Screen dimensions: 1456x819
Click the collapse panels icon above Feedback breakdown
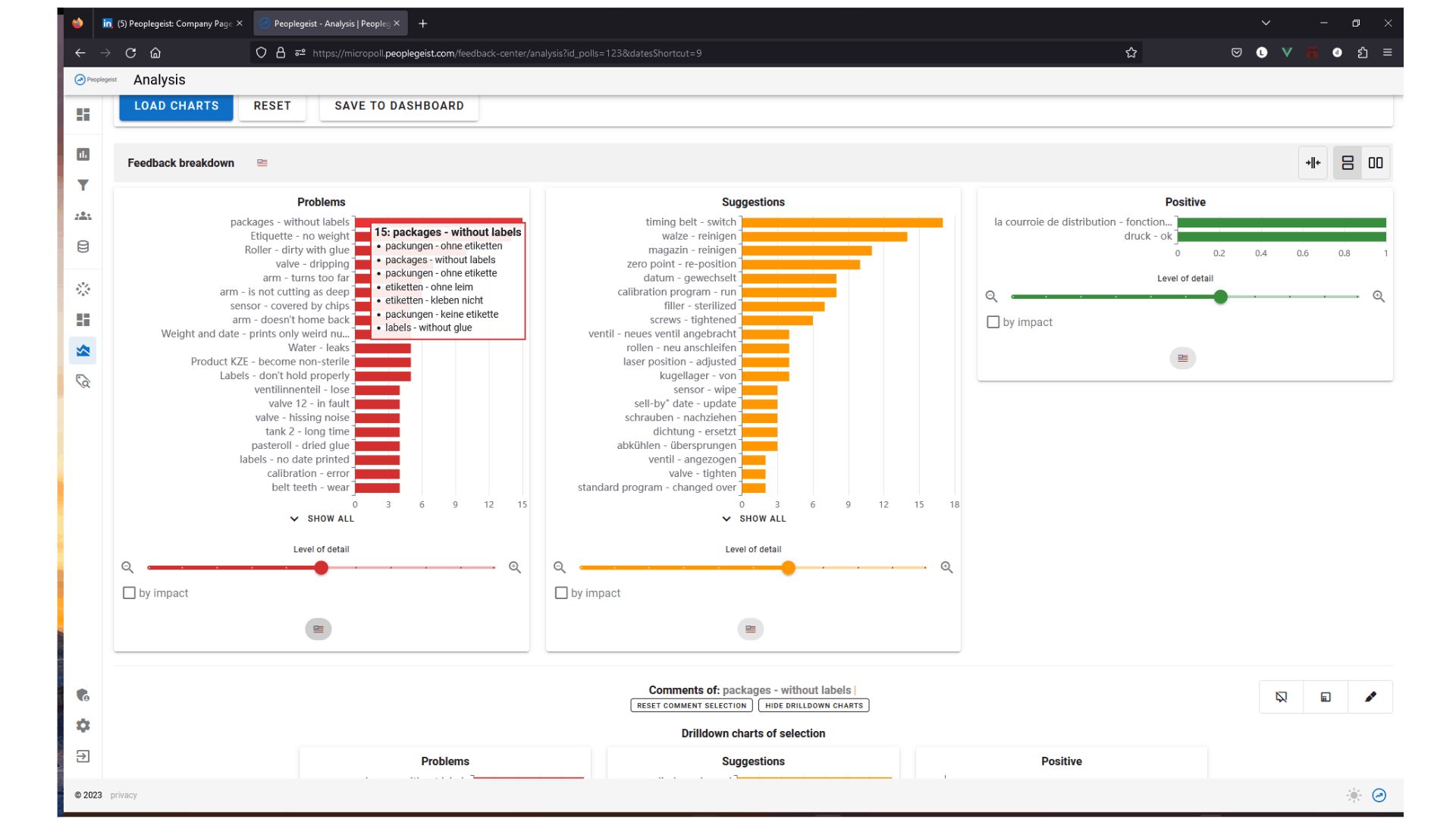click(1313, 162)
